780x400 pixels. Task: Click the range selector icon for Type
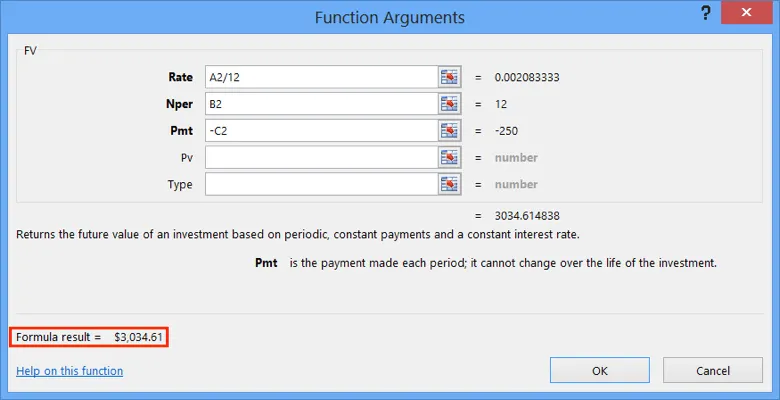click(x=448, y=184)
